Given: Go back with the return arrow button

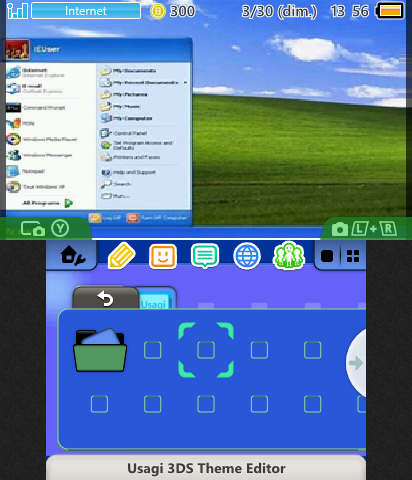Looking at the screenshot, I should point(106,298).
